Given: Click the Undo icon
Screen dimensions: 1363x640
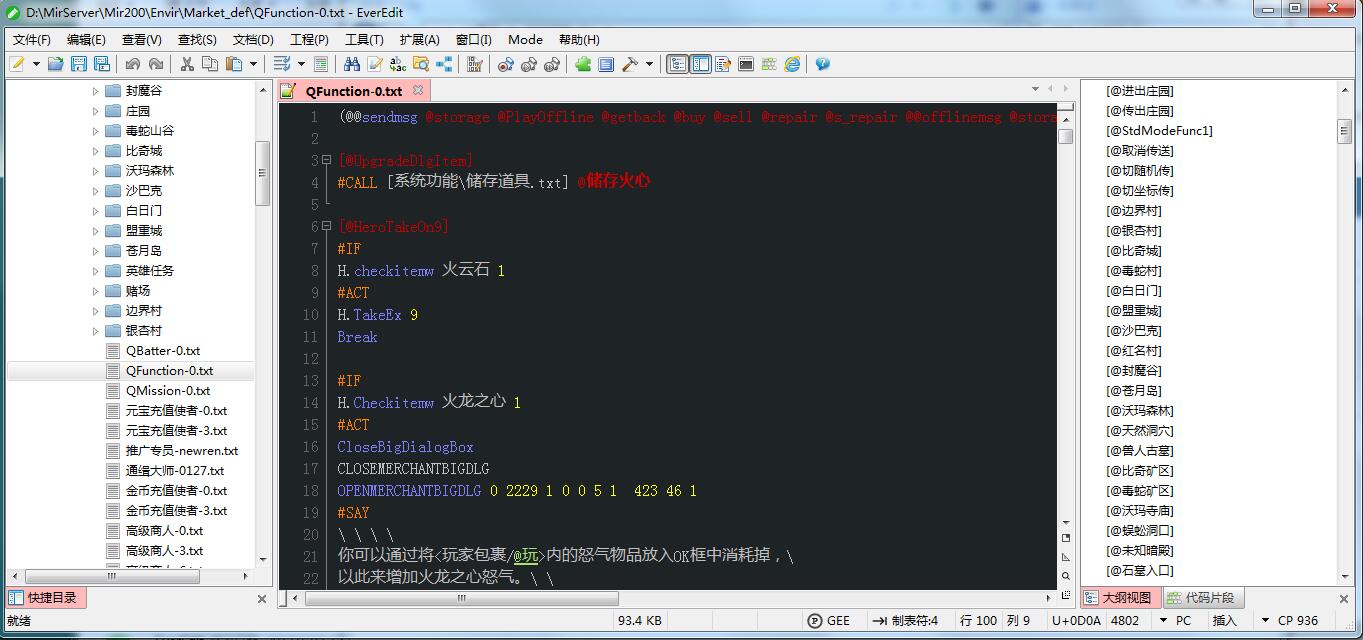Looking at the screenshot, I should [132, 64].
